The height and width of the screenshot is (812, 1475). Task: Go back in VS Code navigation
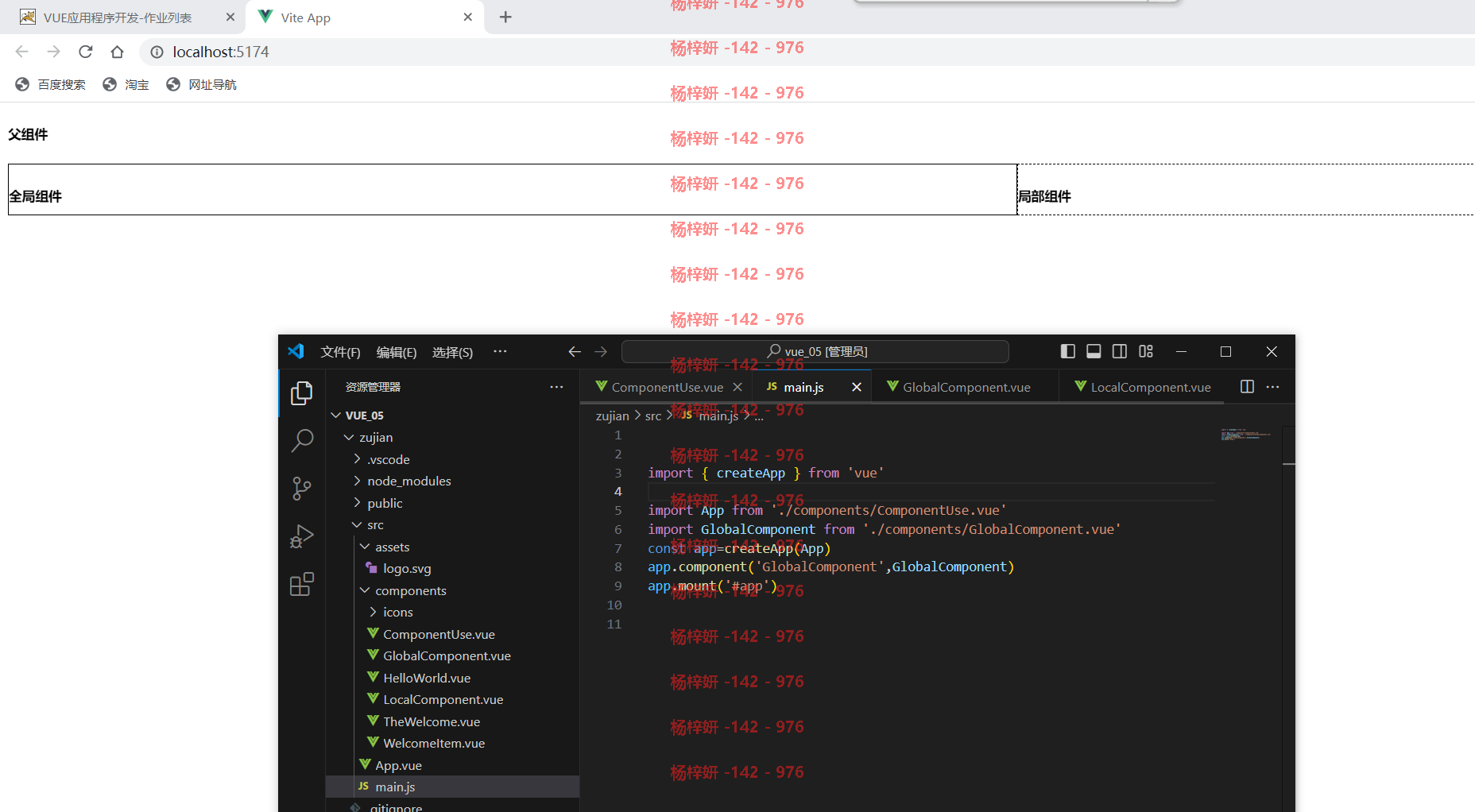pos(575,351)
